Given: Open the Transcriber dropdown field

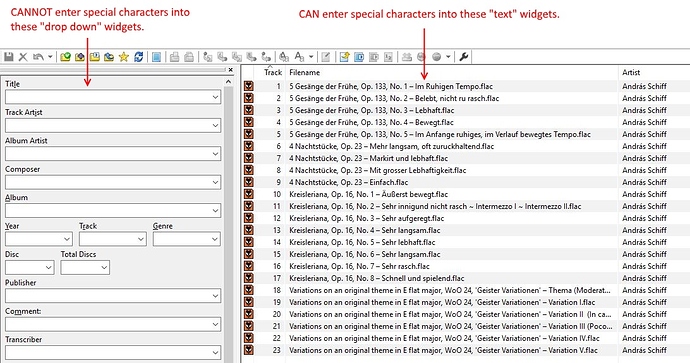Looking at the screenshot, I should [x=113, y=352].
